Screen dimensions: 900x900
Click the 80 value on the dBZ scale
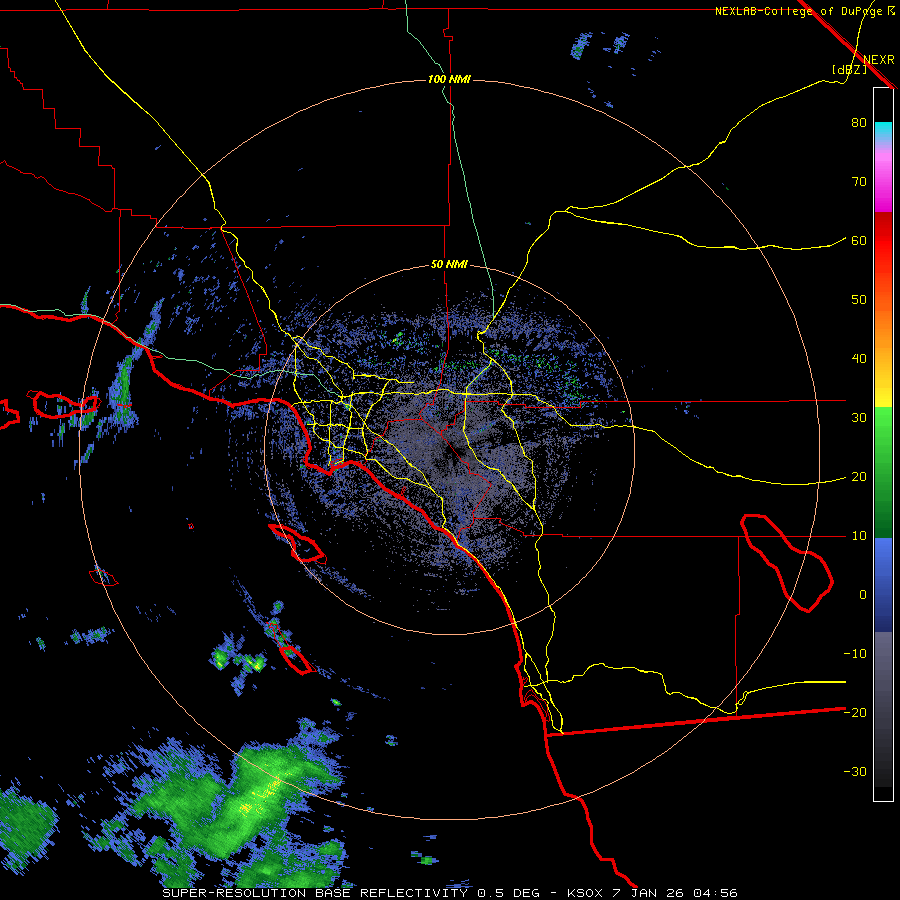tap(859, 123)
